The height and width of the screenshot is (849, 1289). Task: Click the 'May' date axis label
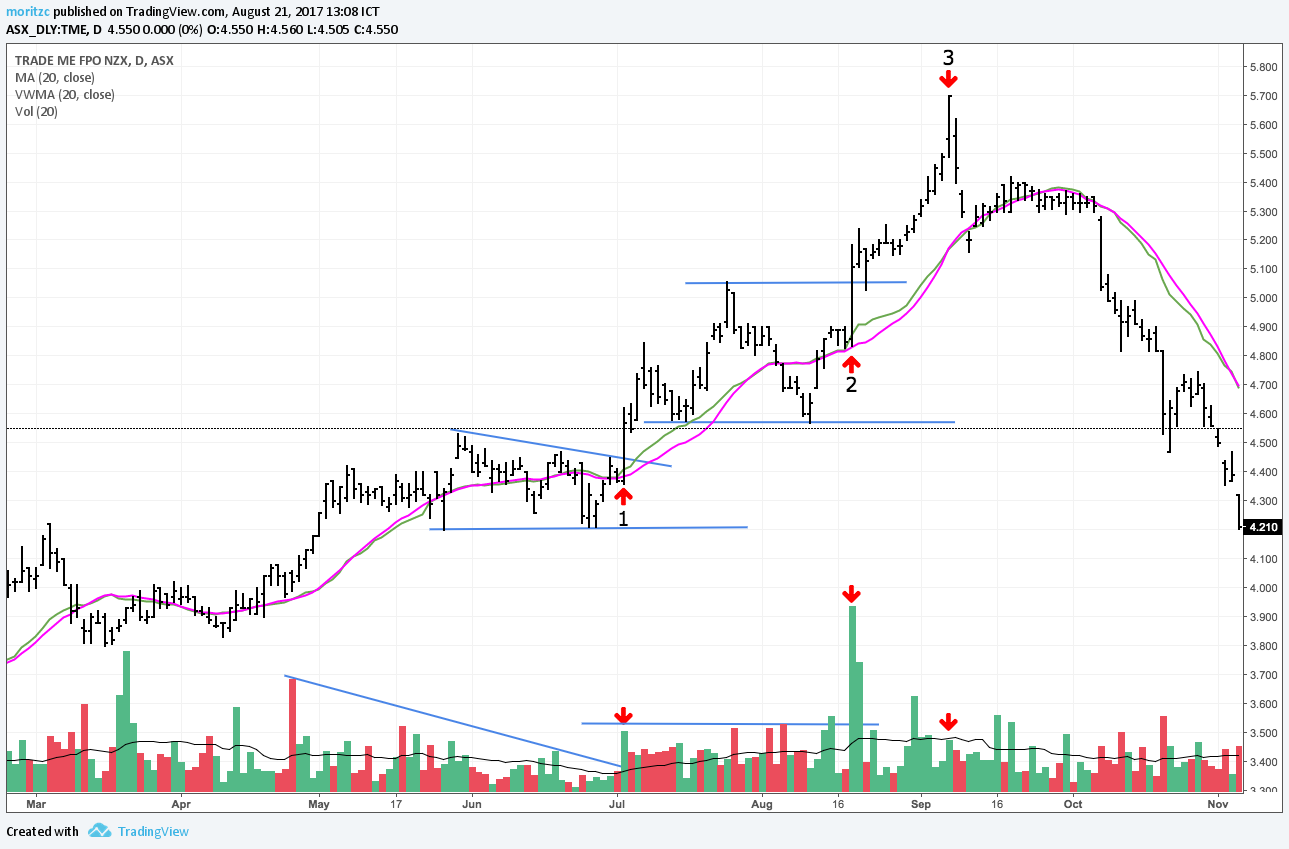(318, 803)
